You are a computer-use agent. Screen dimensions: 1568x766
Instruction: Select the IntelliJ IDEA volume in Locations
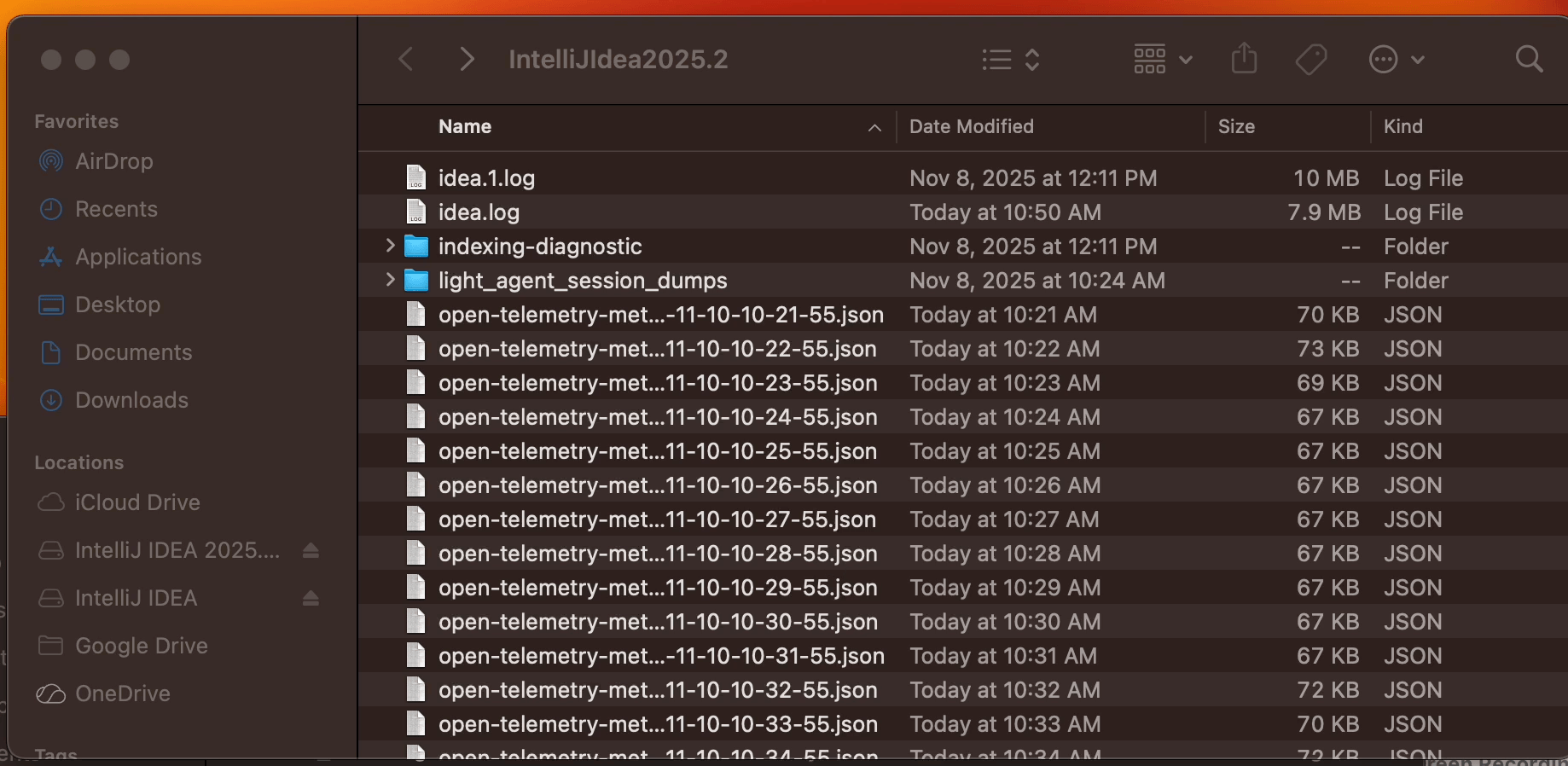coord(136,598)
